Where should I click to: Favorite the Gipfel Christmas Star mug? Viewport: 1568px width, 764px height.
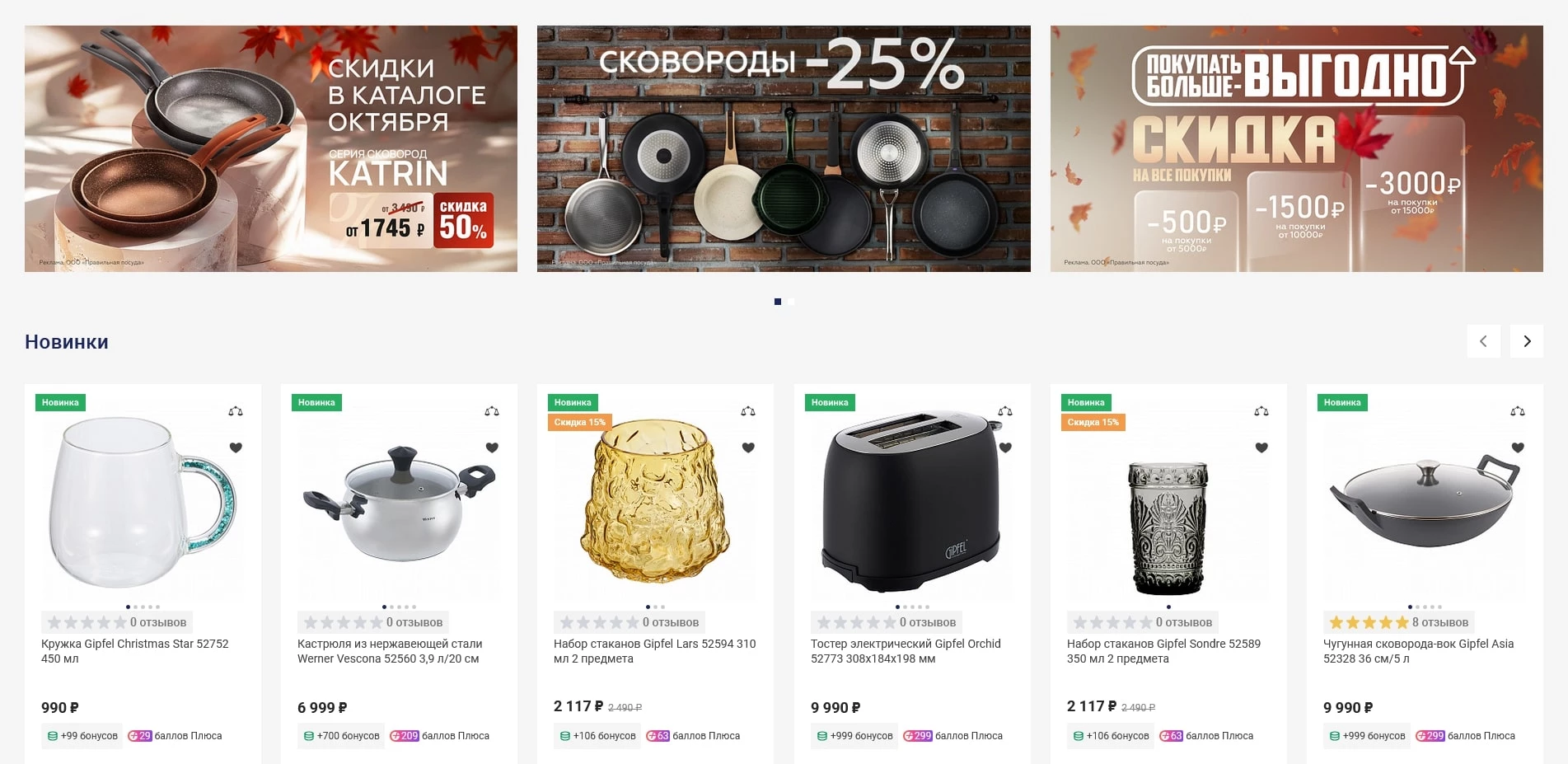pyautogui.click(x=236, y=448)
